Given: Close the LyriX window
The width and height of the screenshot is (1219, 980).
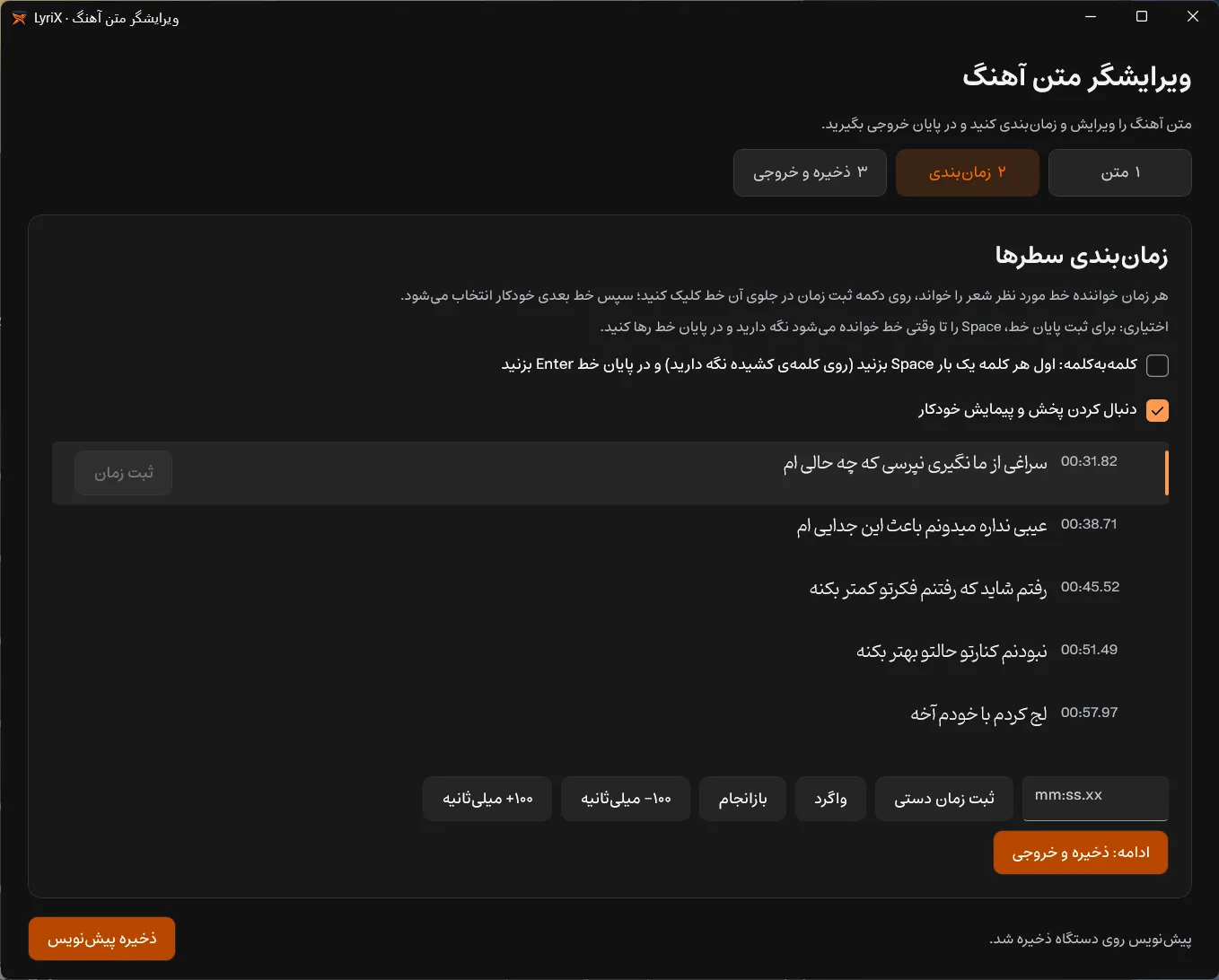Looking at the screenshot, I should coord(1193,17).
